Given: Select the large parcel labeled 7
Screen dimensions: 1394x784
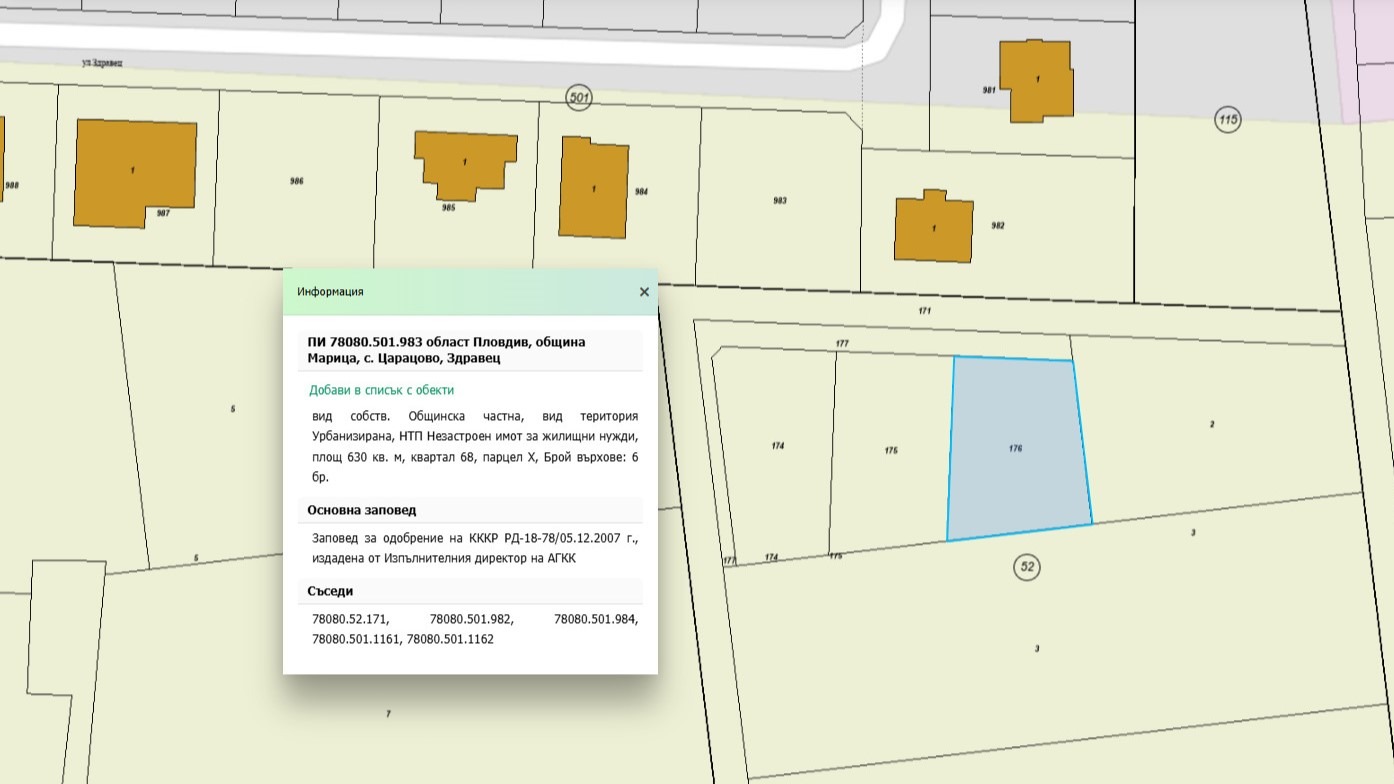Looking at the screenshot, I should 388,713.
